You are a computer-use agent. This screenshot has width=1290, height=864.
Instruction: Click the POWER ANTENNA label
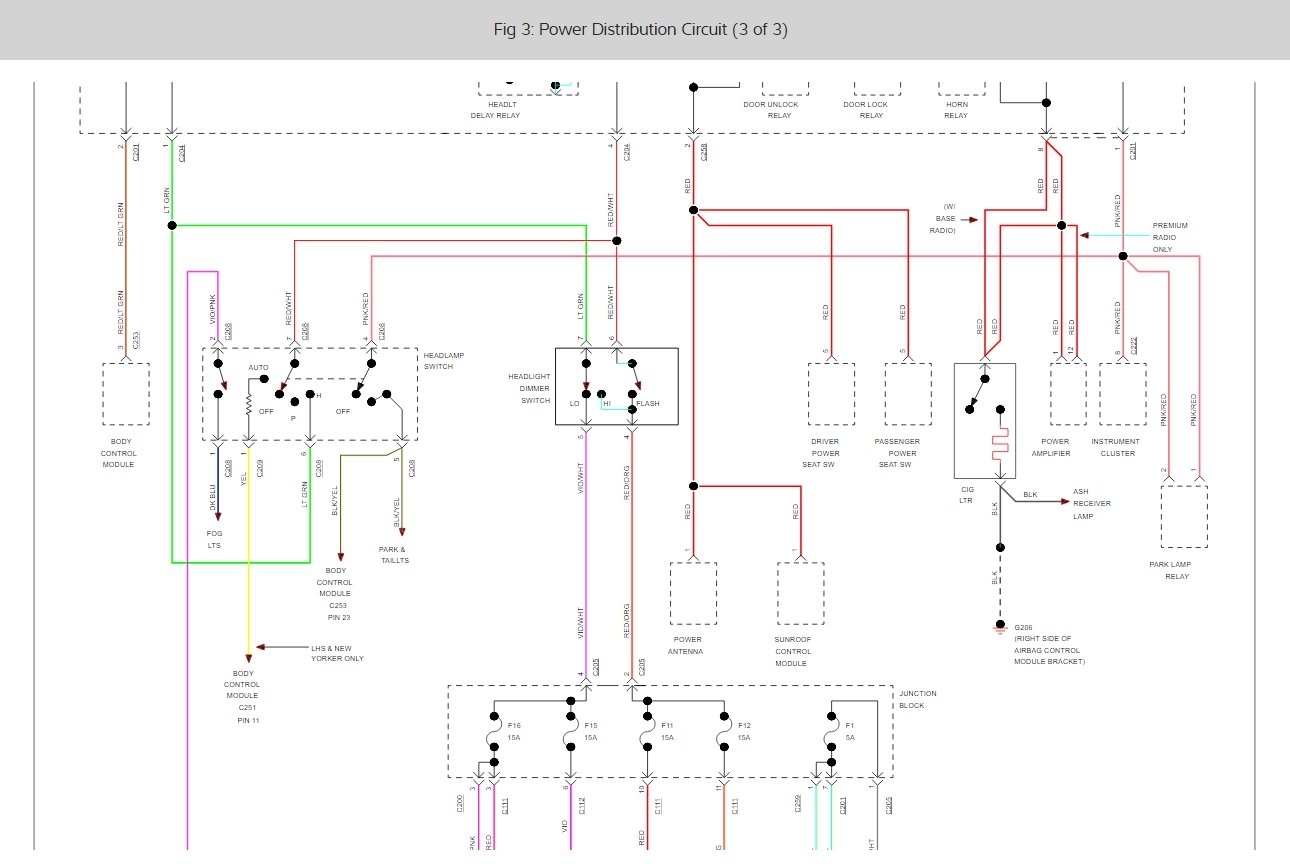pyautogui.click(x=686, y=645)
